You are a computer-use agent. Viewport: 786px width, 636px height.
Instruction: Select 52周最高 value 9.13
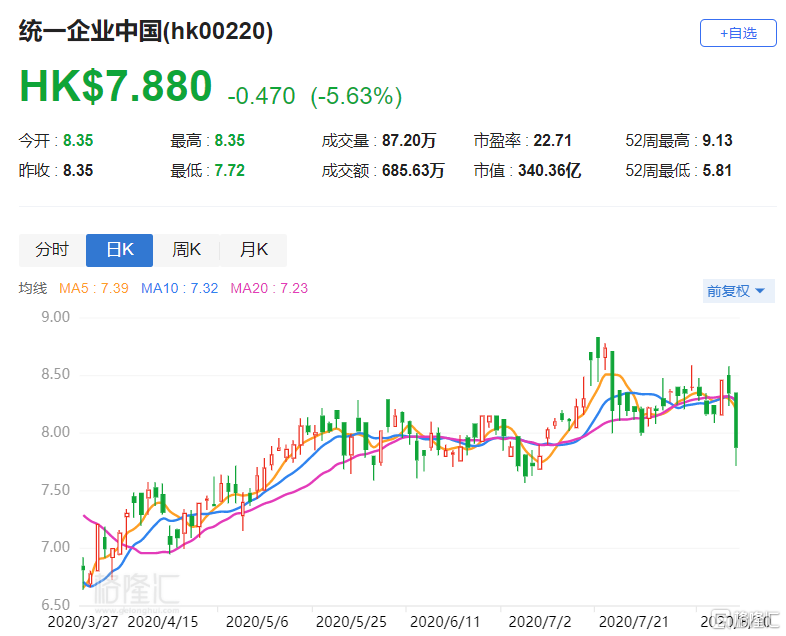pos(717,140)
